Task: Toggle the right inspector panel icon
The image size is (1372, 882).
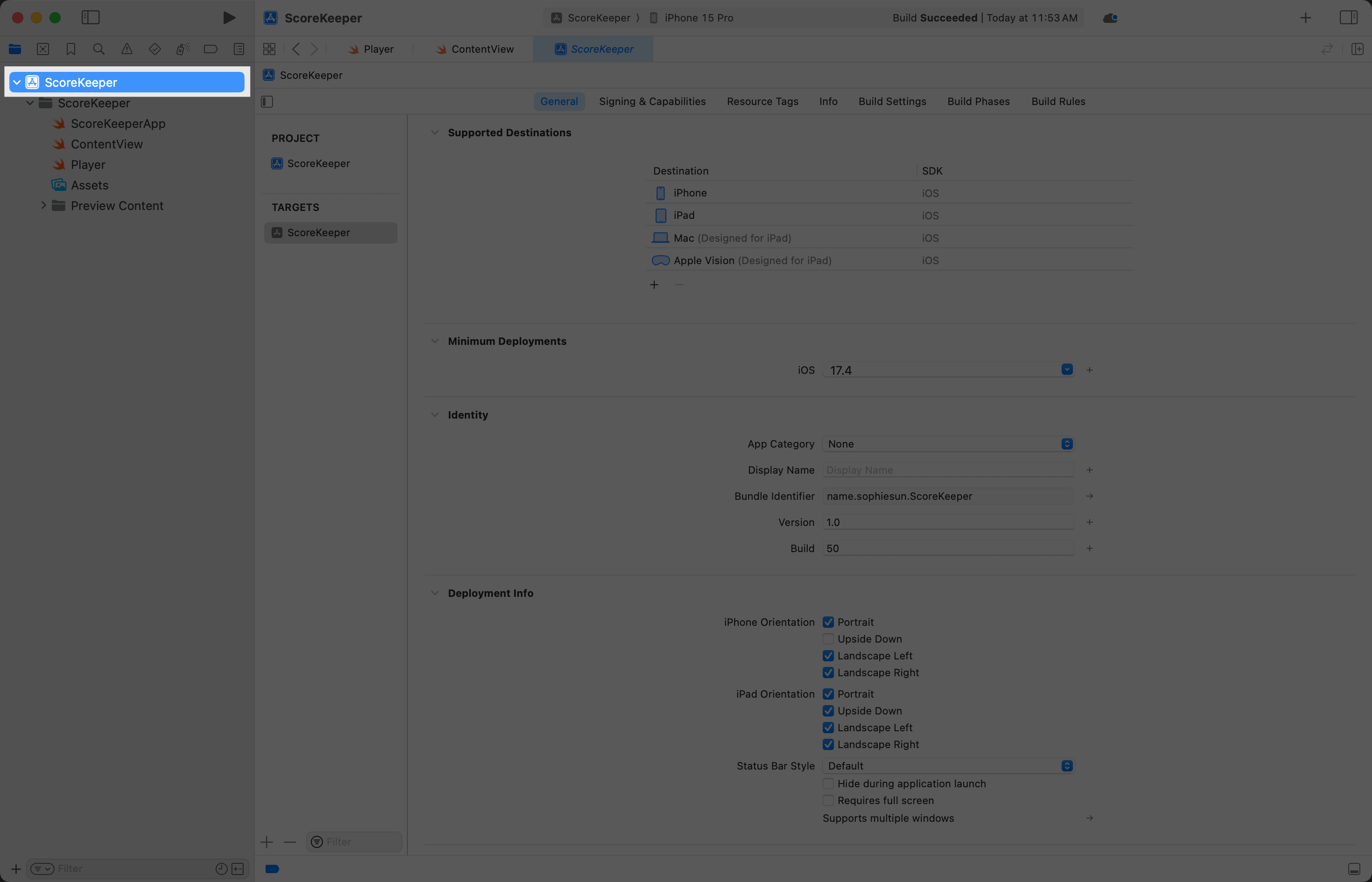Action: click(1348, 18)
